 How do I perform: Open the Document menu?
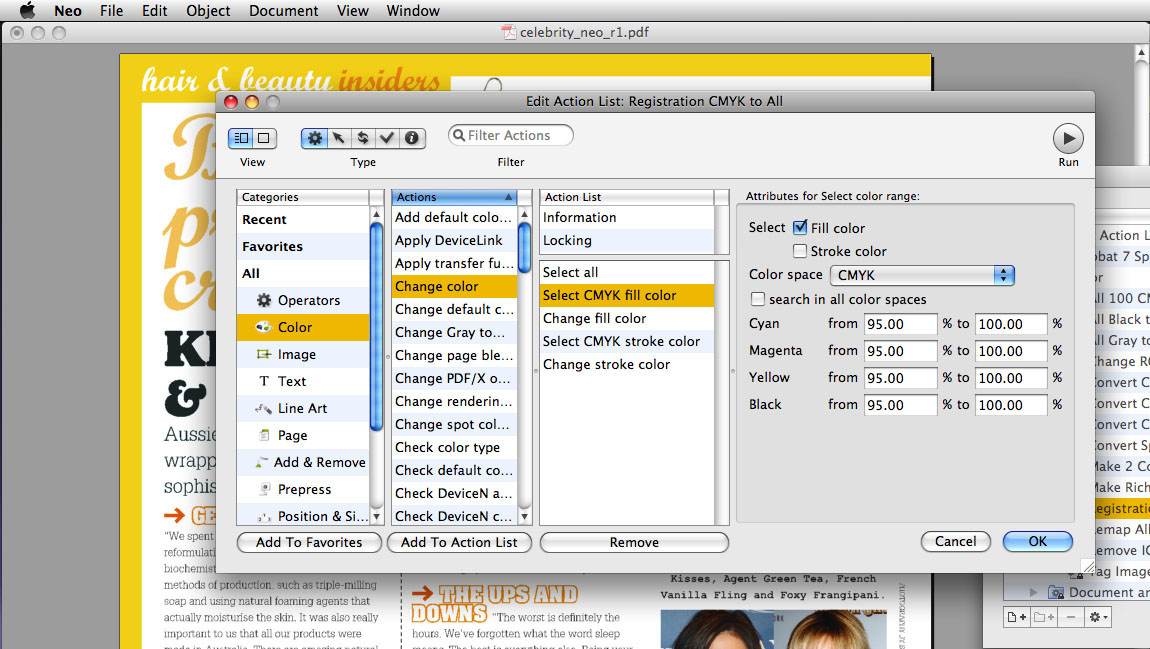284,11
